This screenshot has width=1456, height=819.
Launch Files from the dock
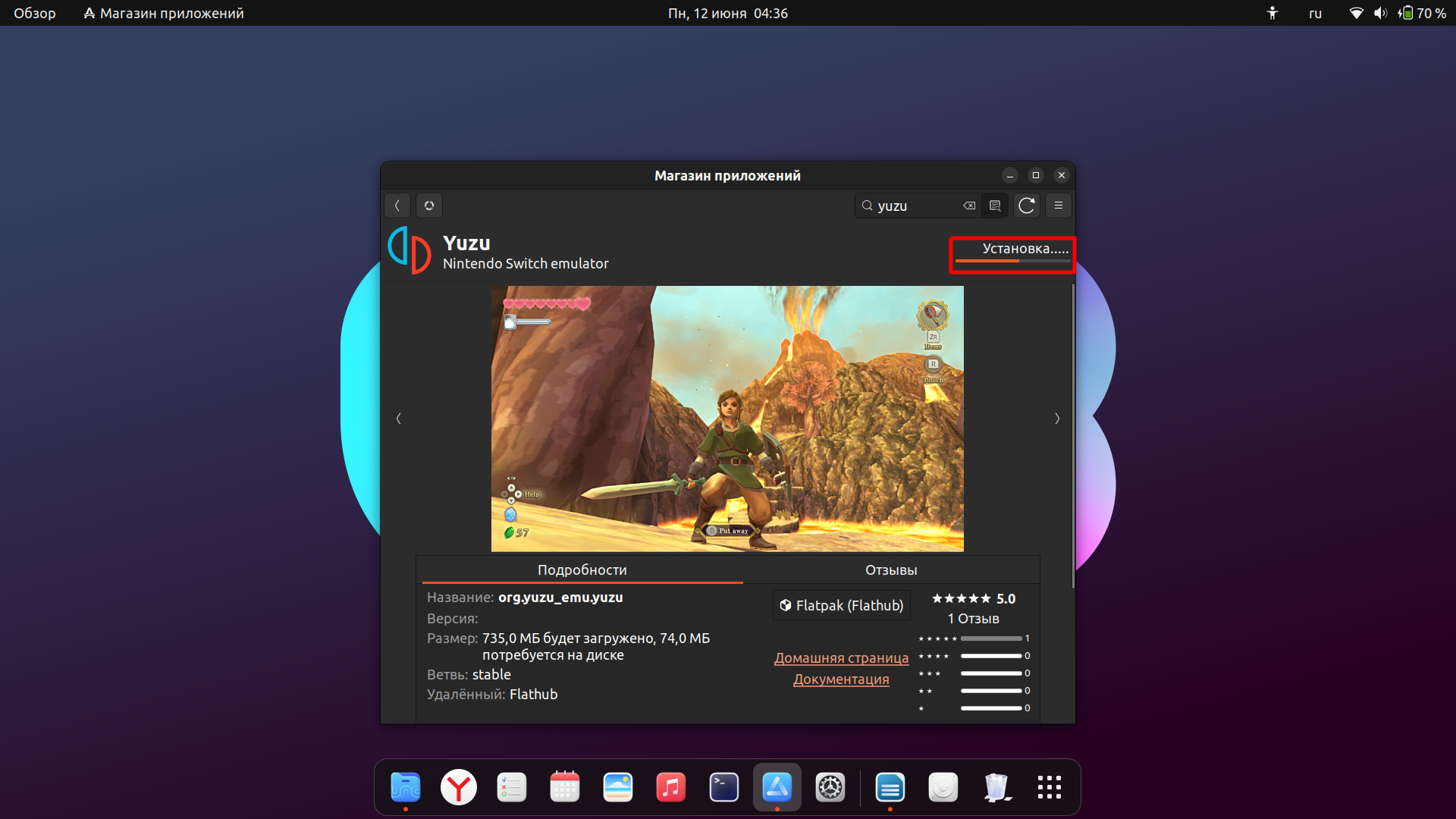click(x=406, y=787)
